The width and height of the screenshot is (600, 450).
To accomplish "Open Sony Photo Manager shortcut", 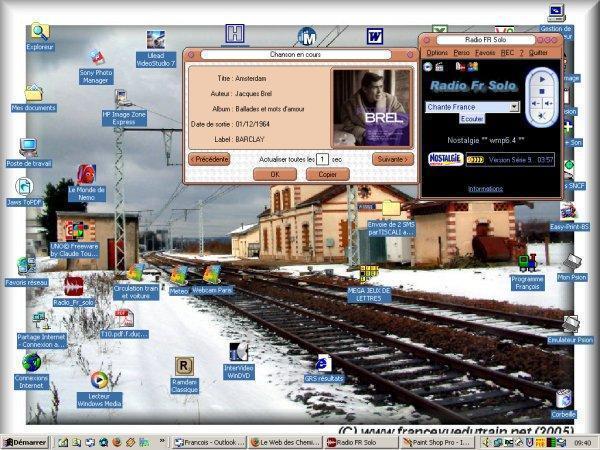I will point(95,60).
